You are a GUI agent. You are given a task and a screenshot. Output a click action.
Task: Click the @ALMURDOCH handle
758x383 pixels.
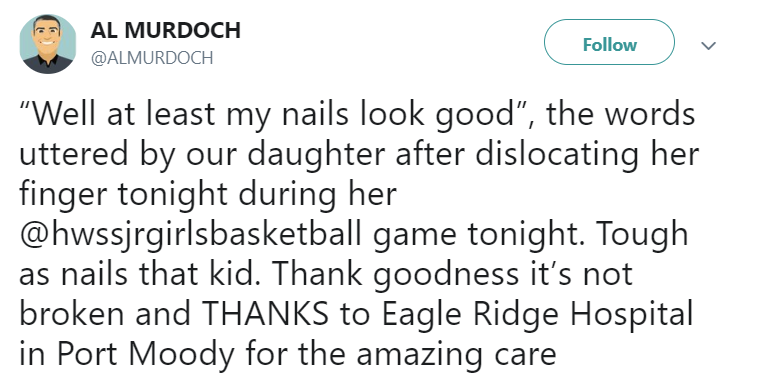coord(152,58)
